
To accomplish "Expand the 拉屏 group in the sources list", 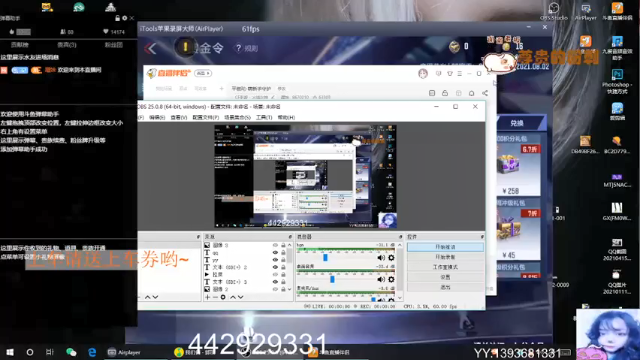I will pyautogui.click(x=207, y=275).
